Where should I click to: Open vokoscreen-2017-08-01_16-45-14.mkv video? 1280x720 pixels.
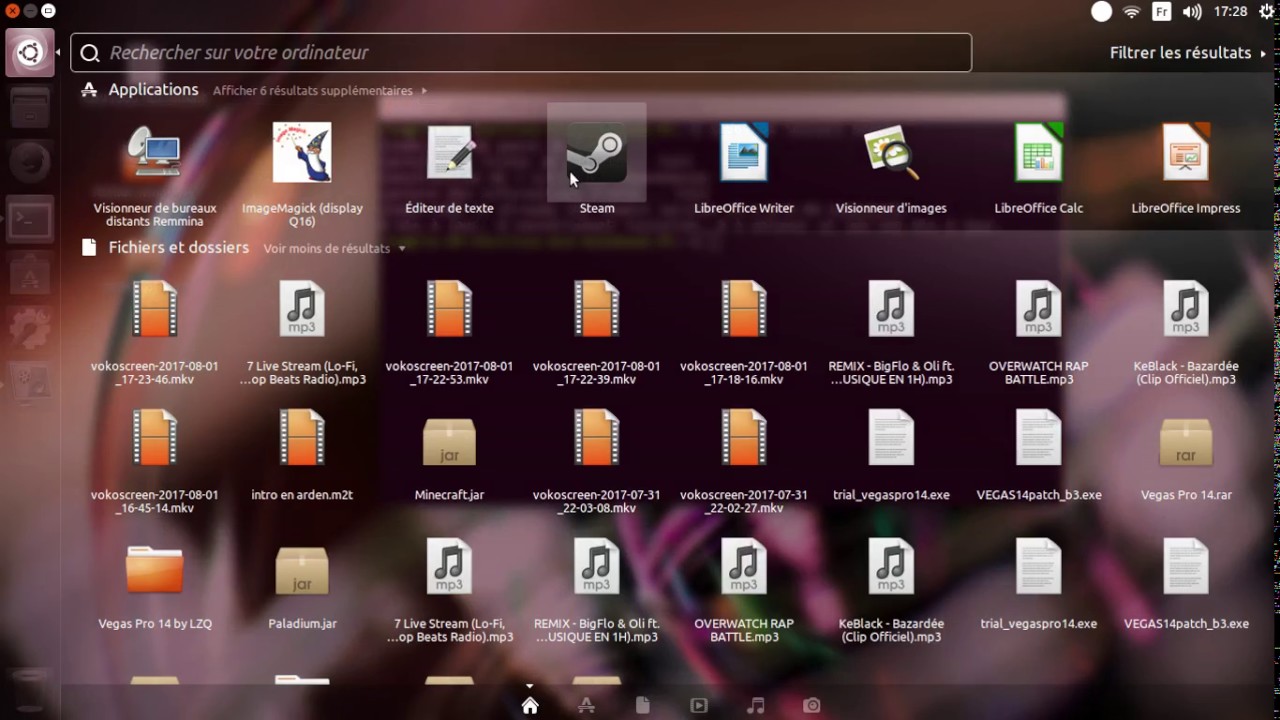[155, 438]
